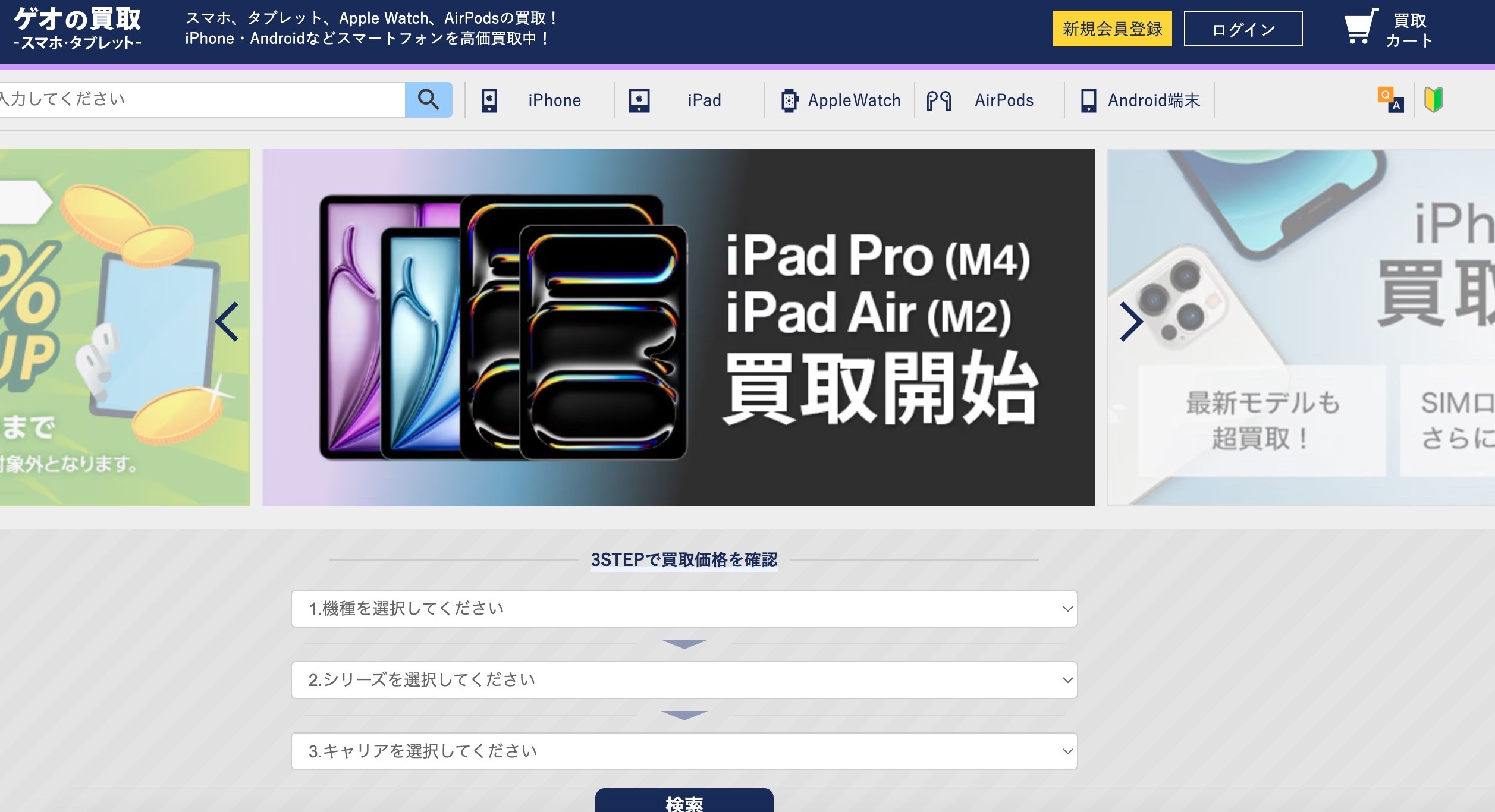Screen dimensions: 1495x812
Task: Show previous banner with left arrow
Action: (x=227, y=322)
